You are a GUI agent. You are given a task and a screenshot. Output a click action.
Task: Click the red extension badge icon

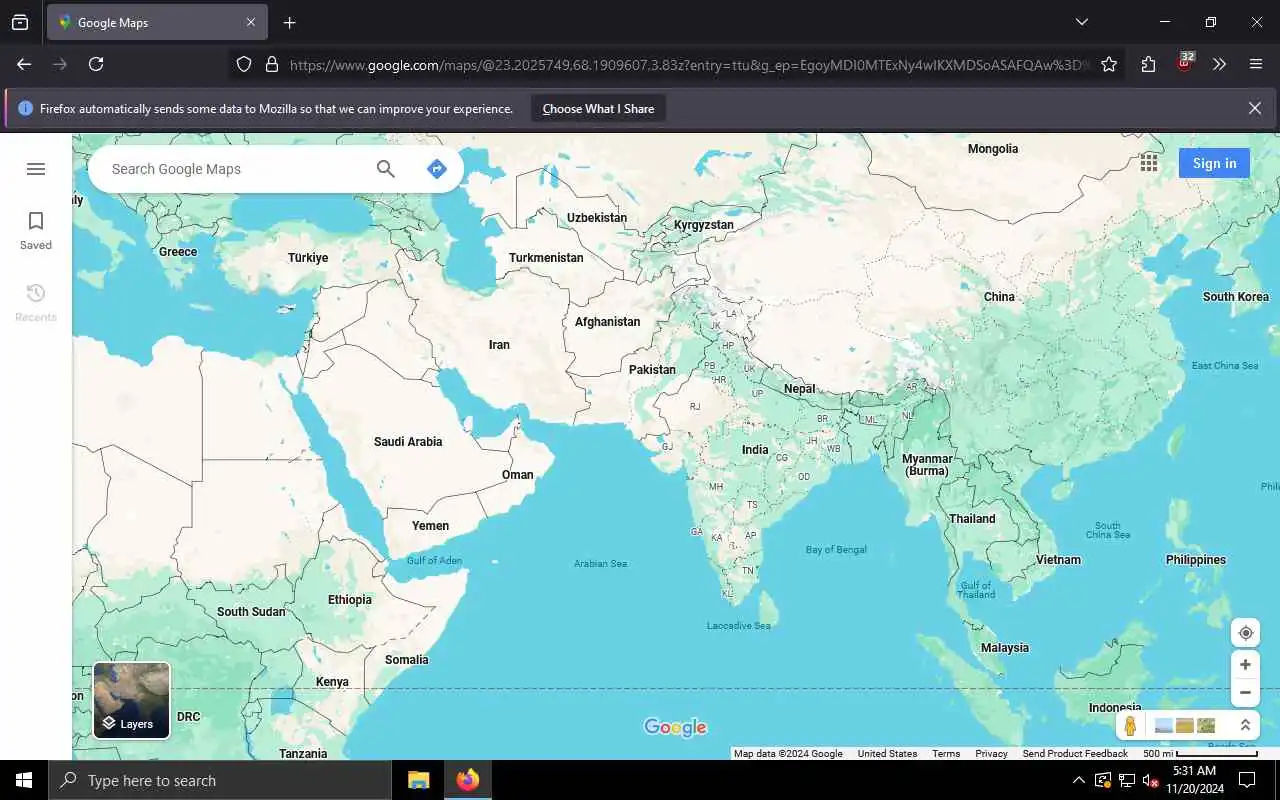(x=1185, y=62)
